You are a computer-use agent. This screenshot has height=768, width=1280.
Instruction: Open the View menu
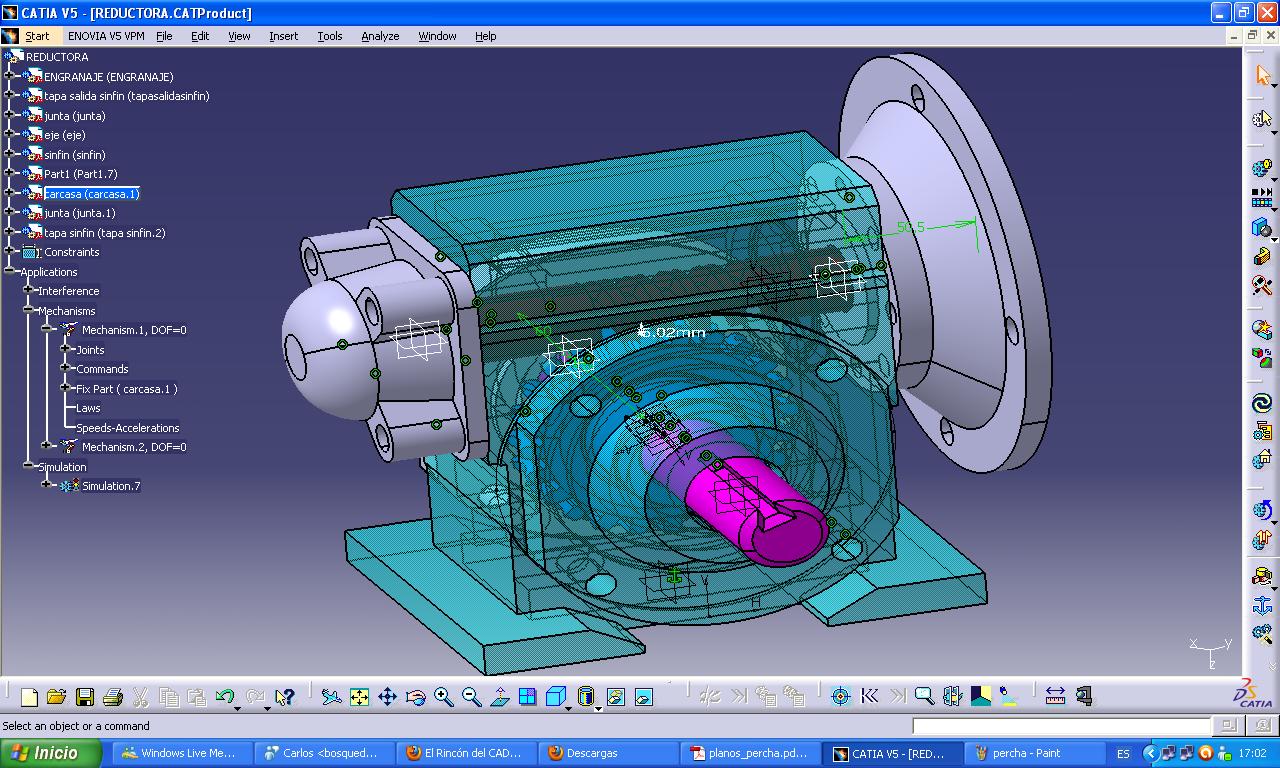click(239, 36)
